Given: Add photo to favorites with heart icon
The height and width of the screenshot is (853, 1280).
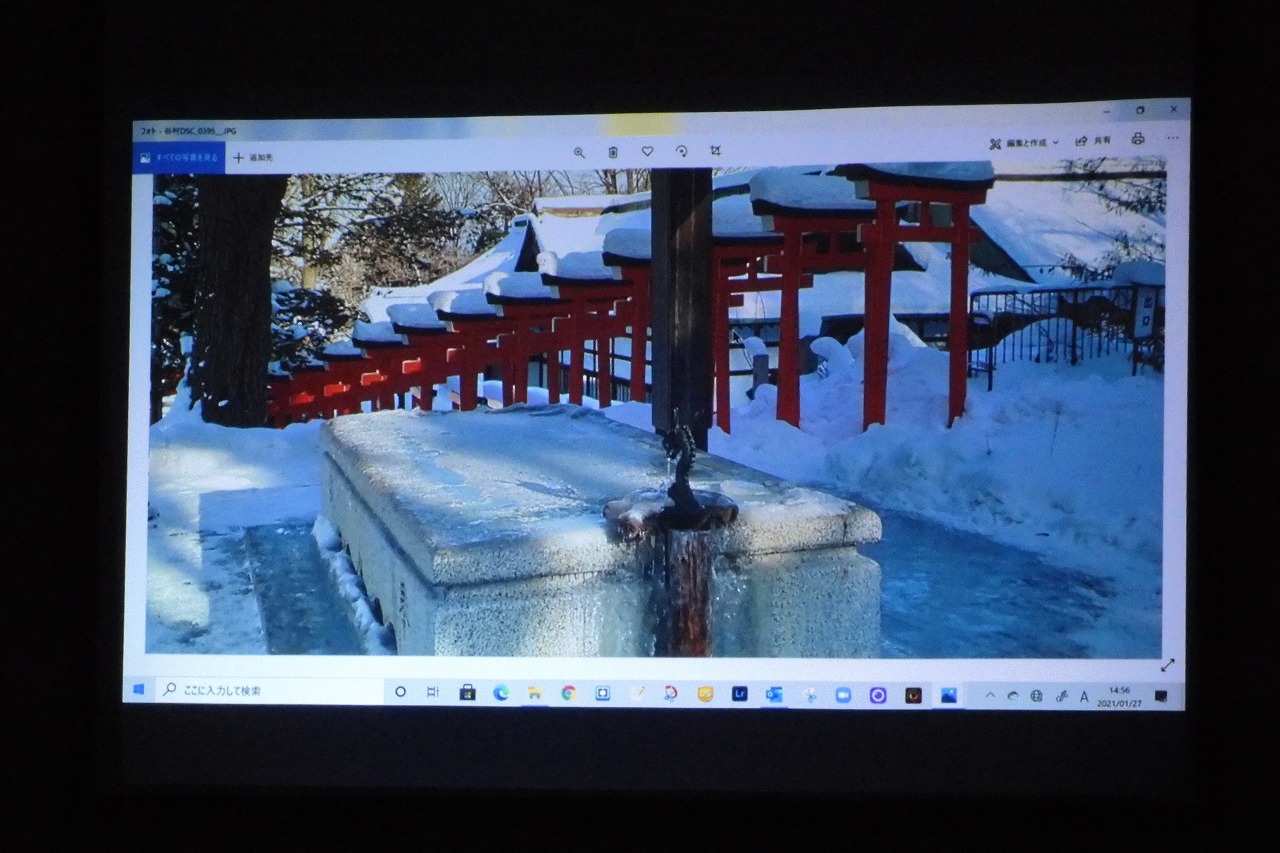Looking at the screenshot, I should coord(647,151).
